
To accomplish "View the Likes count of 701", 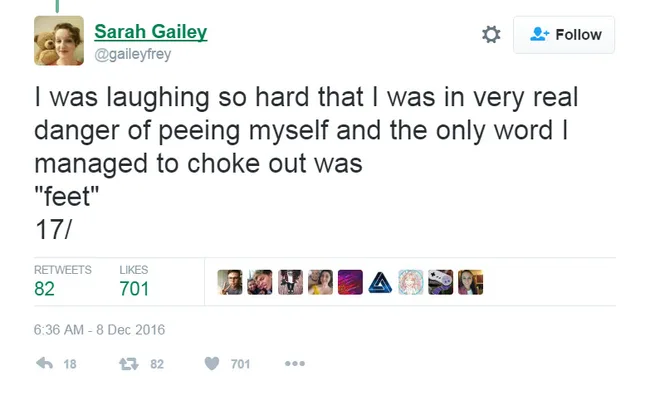I will (x=134, y=289).
